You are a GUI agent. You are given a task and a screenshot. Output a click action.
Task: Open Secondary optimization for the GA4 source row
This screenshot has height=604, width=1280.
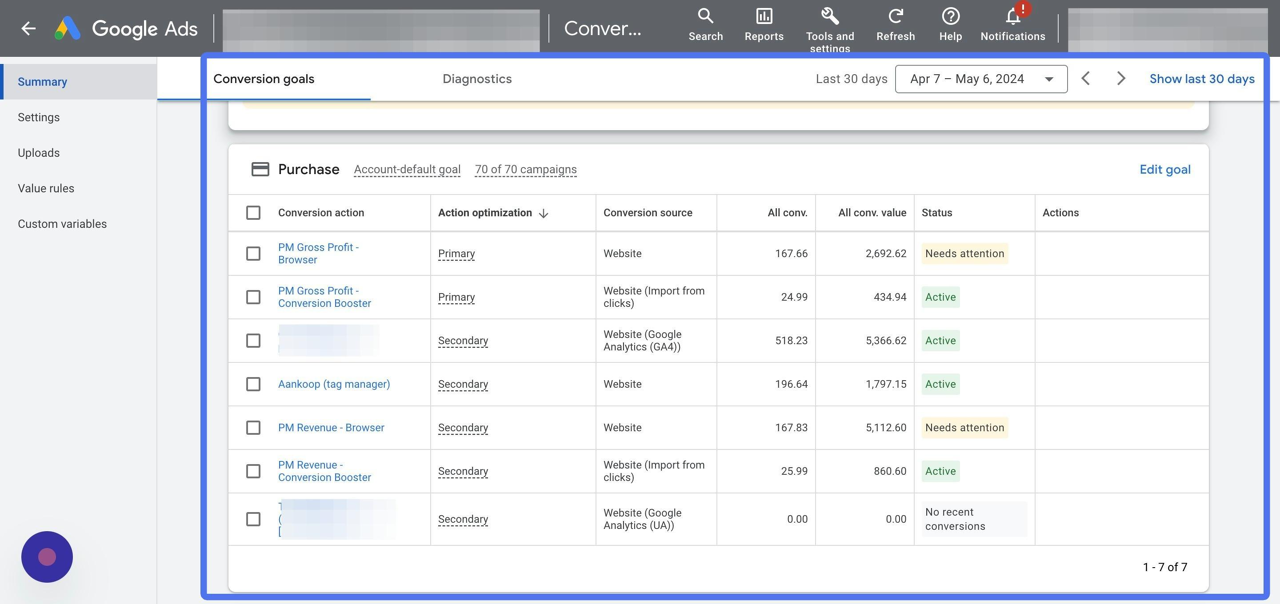pyautogui.click(x=463, y=341)
